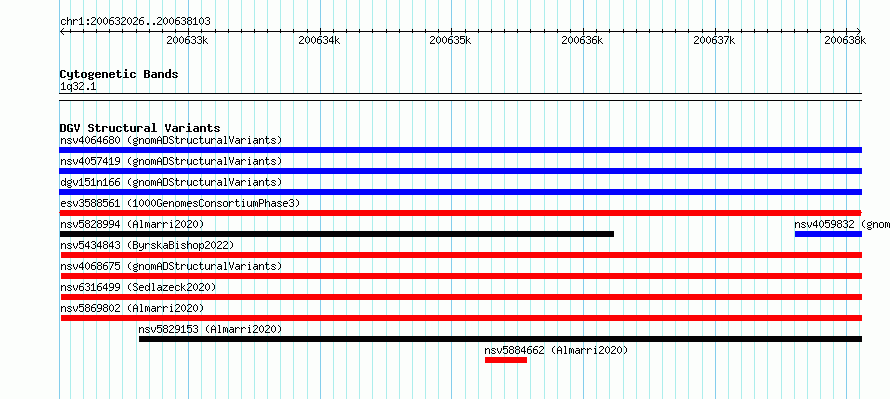The width and height of the screenshot is (890, 399).
Task: Click the 1q32.1 cytogenetic band bar
Action: click(460, 97)
